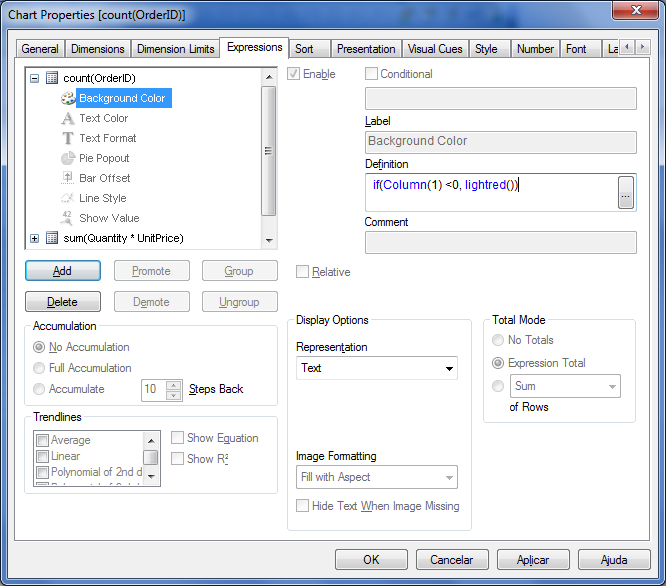Click the expression list scrollbar thumb
Image resolution: width=666 pixels, height=586 pixels.
pyautogui.click(x=268, y=151)
